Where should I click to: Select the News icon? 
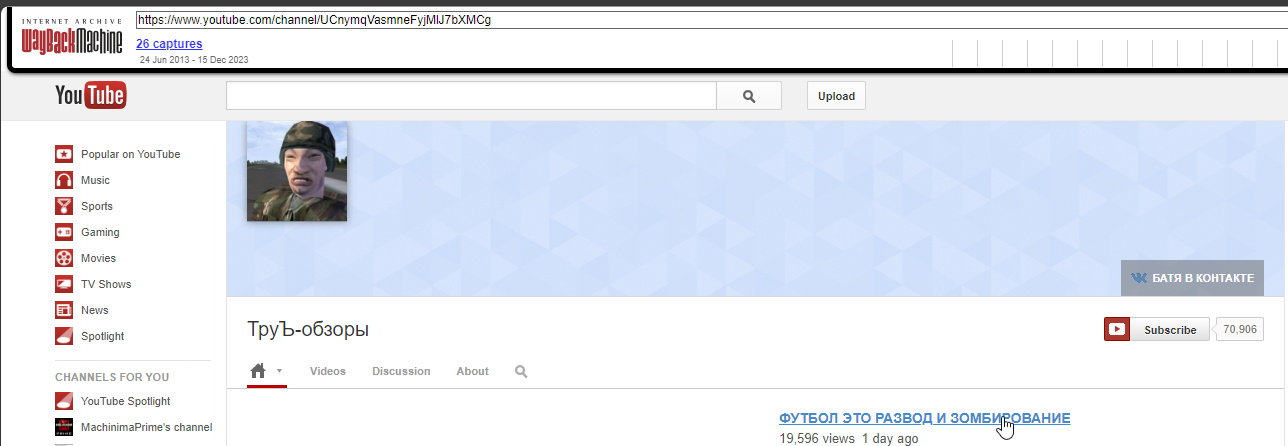tap(64, 310)
